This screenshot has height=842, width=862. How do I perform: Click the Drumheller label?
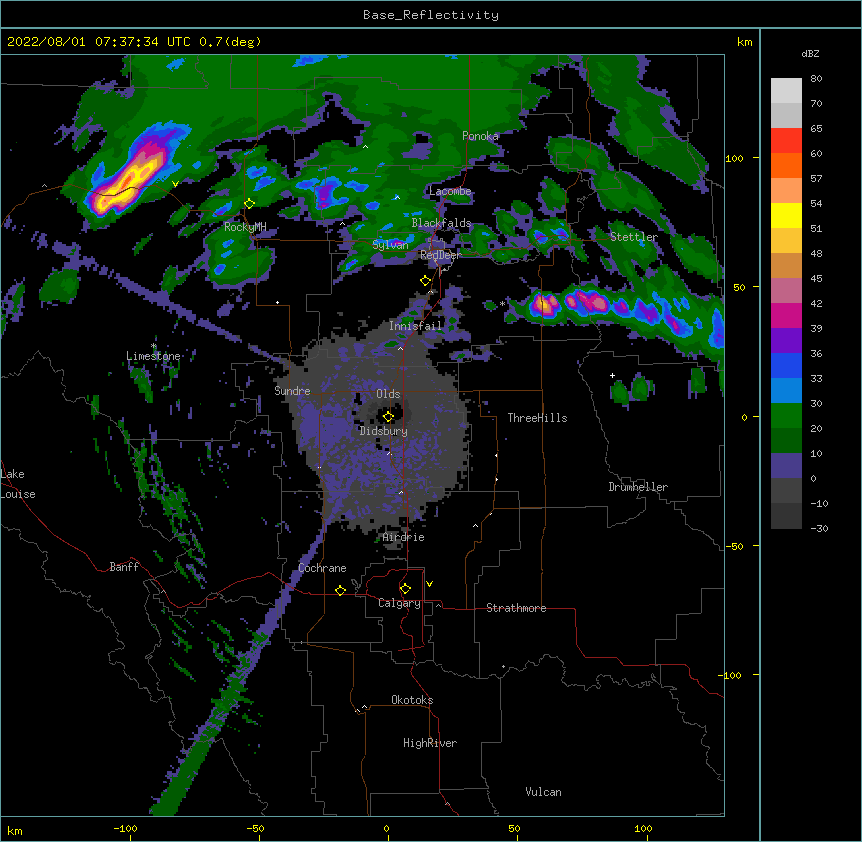tap(638, 487)
